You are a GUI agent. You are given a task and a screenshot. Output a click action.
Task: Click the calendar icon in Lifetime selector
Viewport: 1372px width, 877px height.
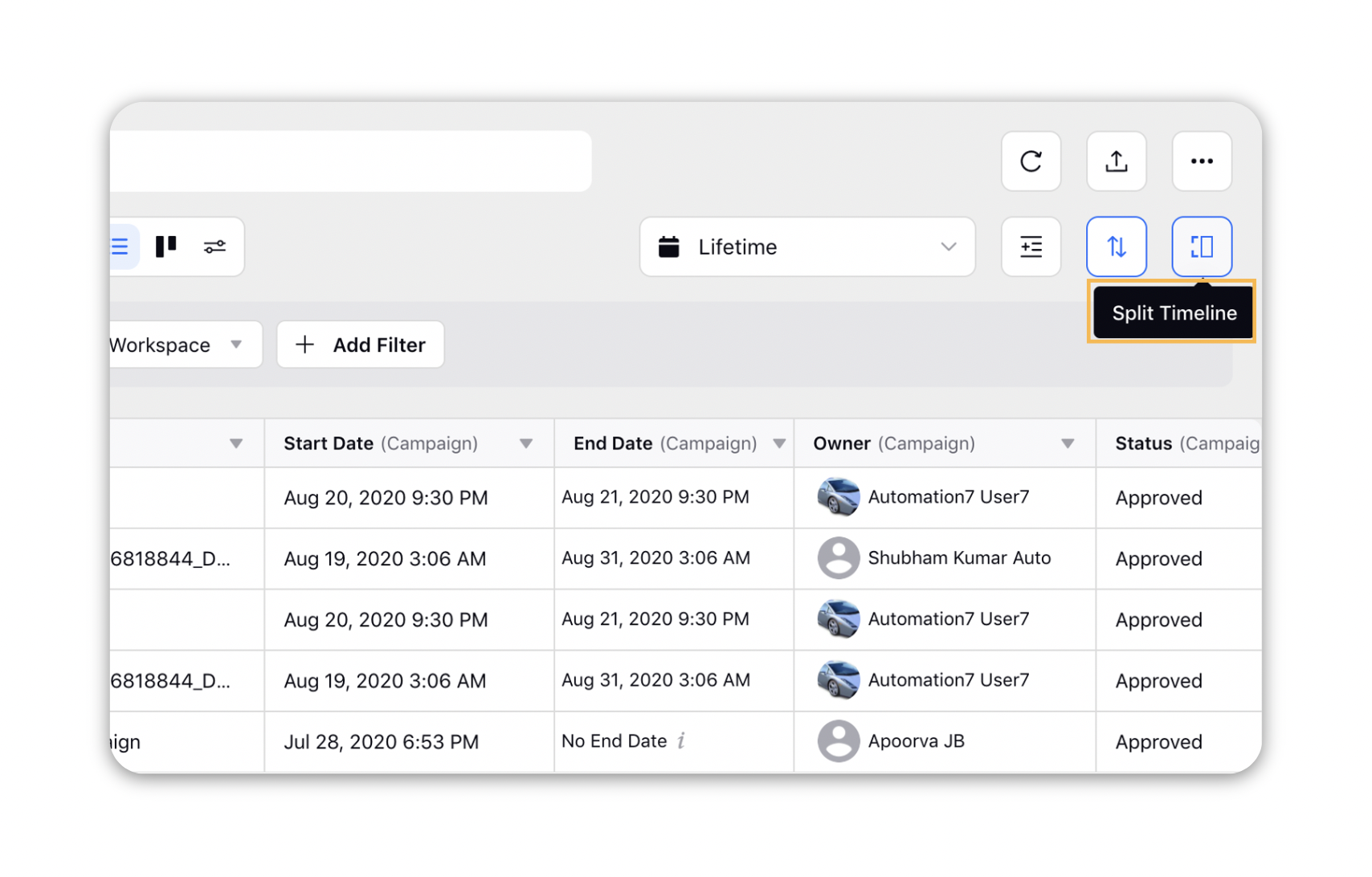(x=669, y=247)
